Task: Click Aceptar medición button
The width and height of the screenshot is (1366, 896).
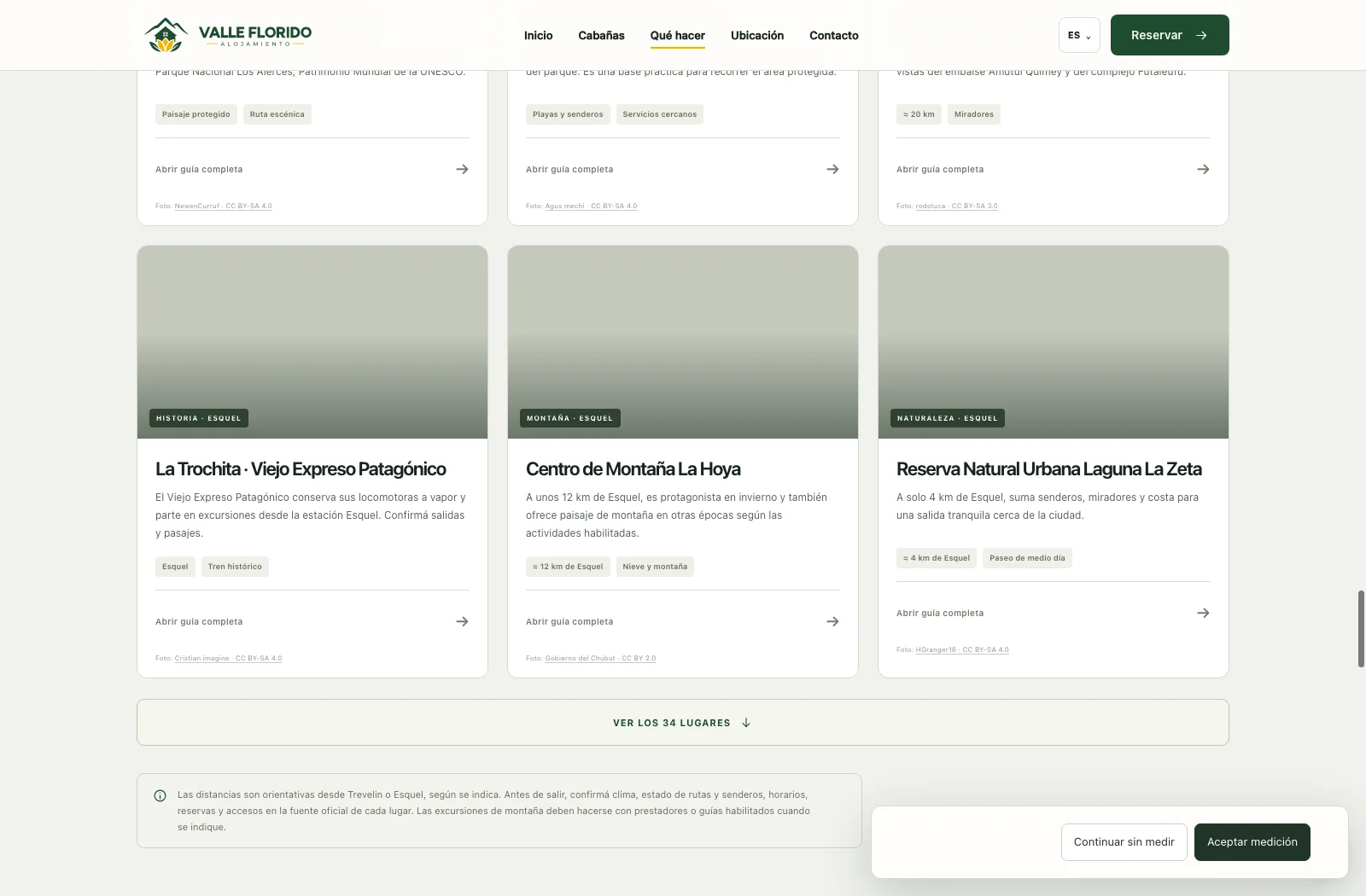Action: click(1252, 842)
